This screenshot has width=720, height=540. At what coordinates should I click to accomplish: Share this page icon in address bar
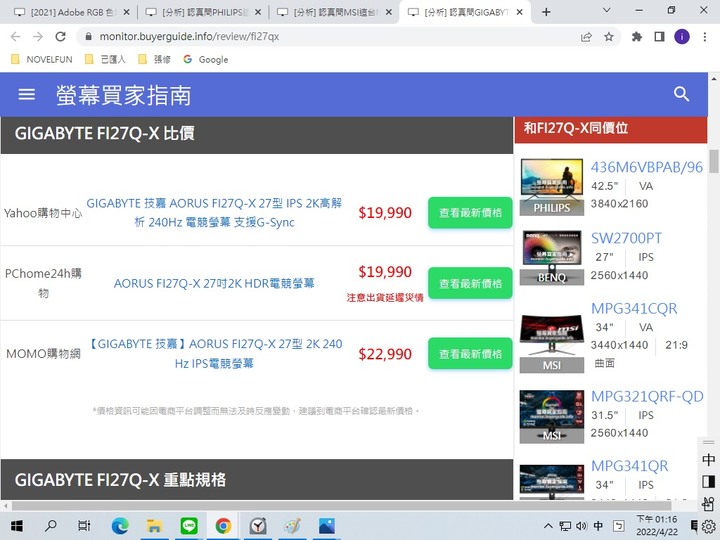[x=586, y=37]
